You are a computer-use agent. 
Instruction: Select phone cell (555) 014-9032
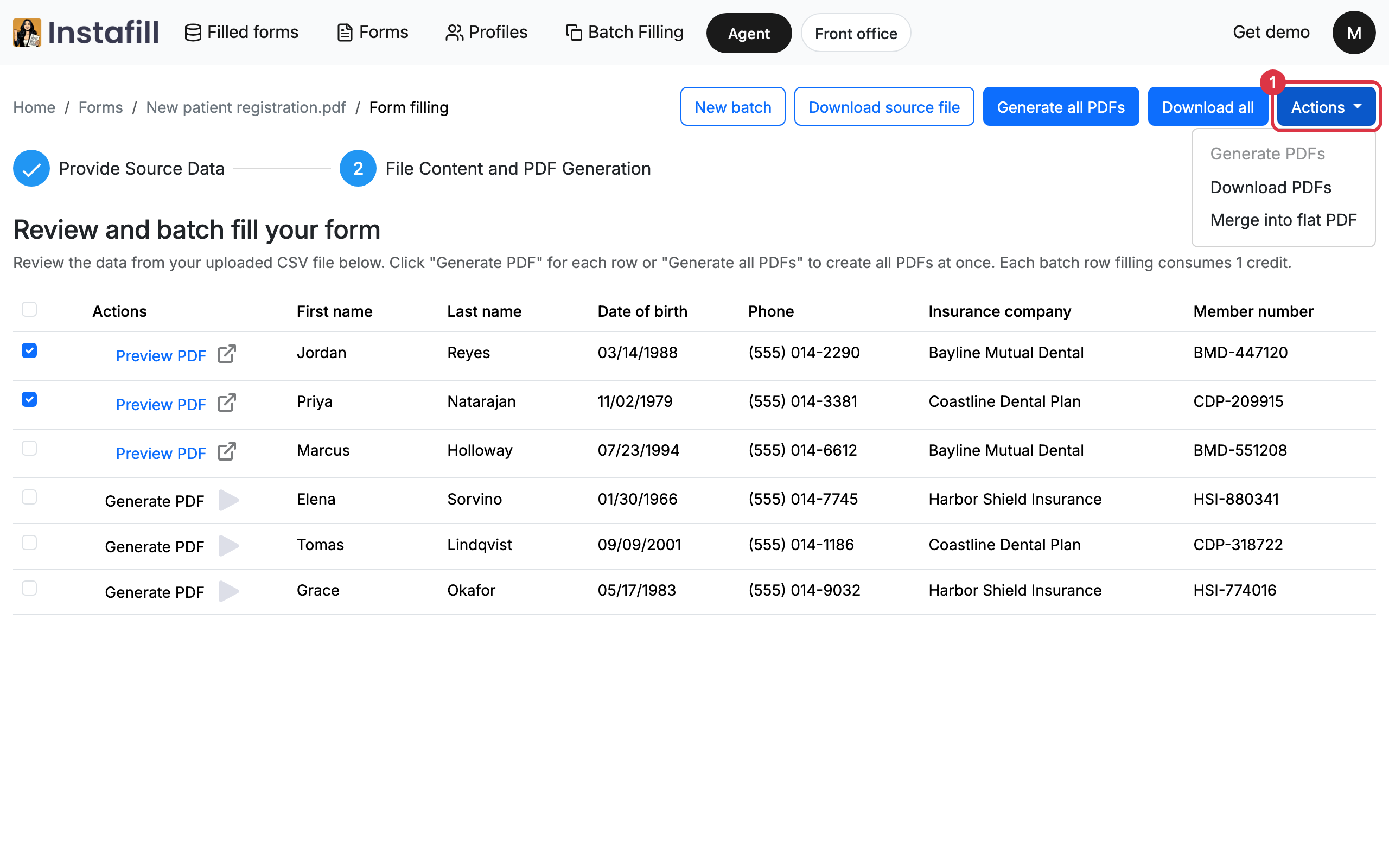804,590
